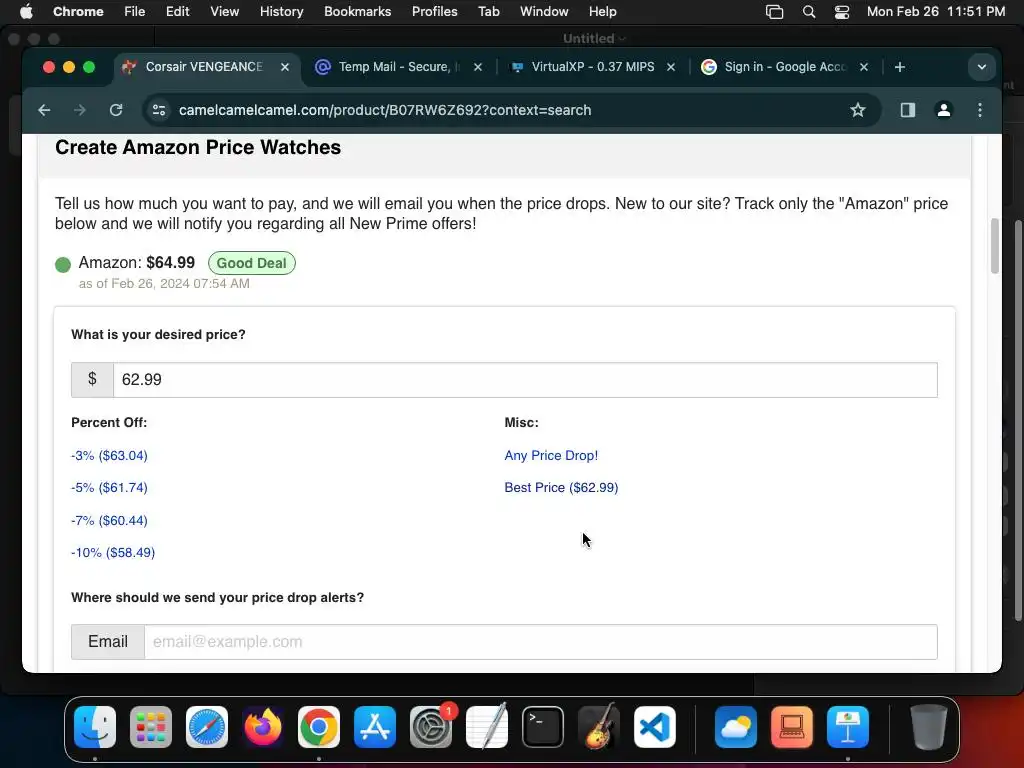This screenshot has width=1024, height=768.
Task: Open Spotlight search in menu bar
Action: (x=808, y=12)
